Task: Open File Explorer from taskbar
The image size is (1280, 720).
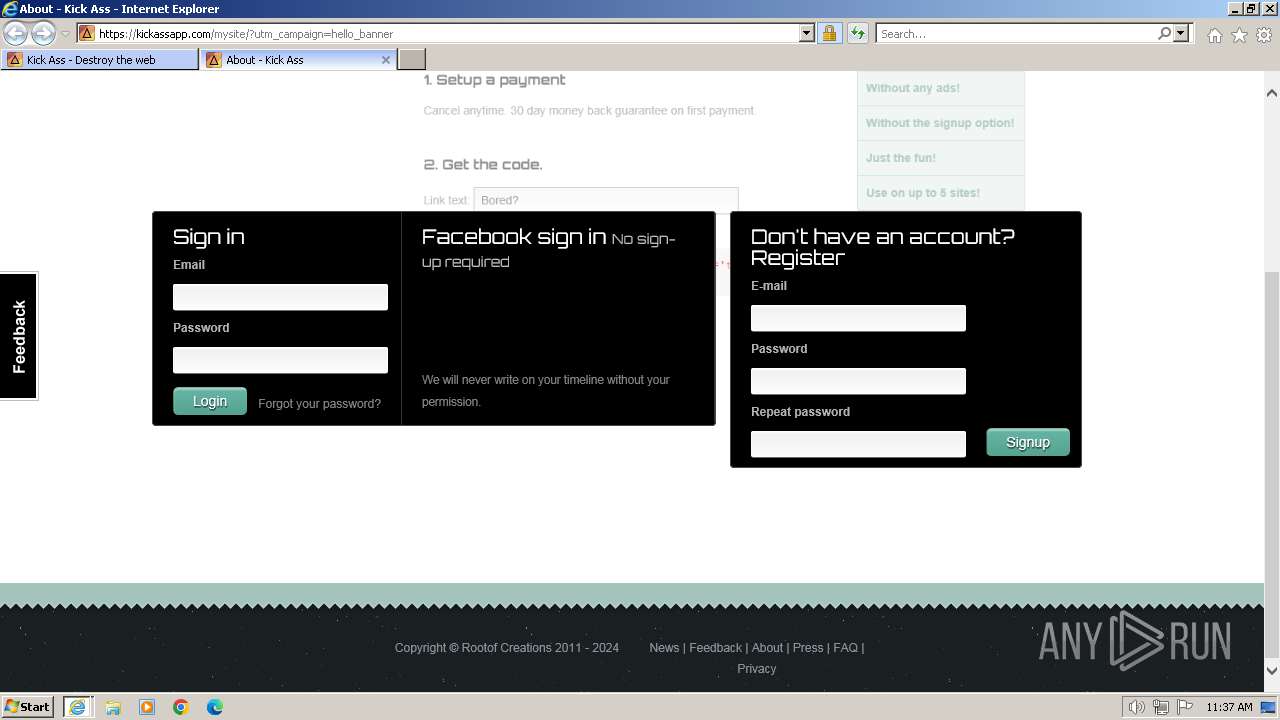Action: coord(113,707)
